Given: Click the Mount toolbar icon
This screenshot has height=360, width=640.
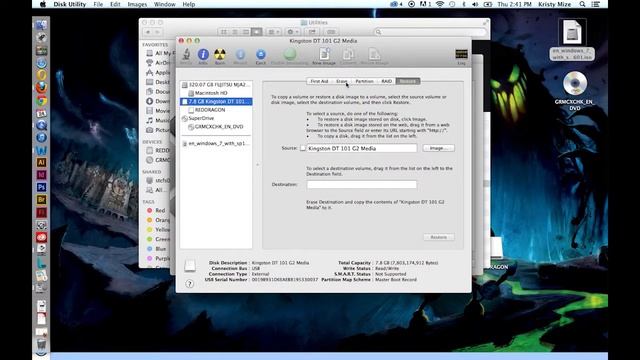Looking at the screenshot, I should tap(240, 54).
